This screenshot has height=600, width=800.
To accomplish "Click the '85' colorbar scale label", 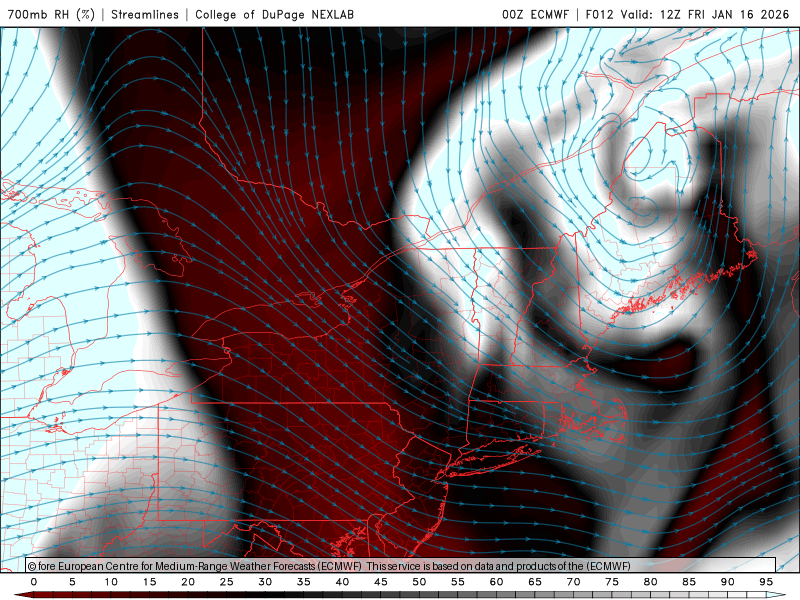I will point(689,582).
